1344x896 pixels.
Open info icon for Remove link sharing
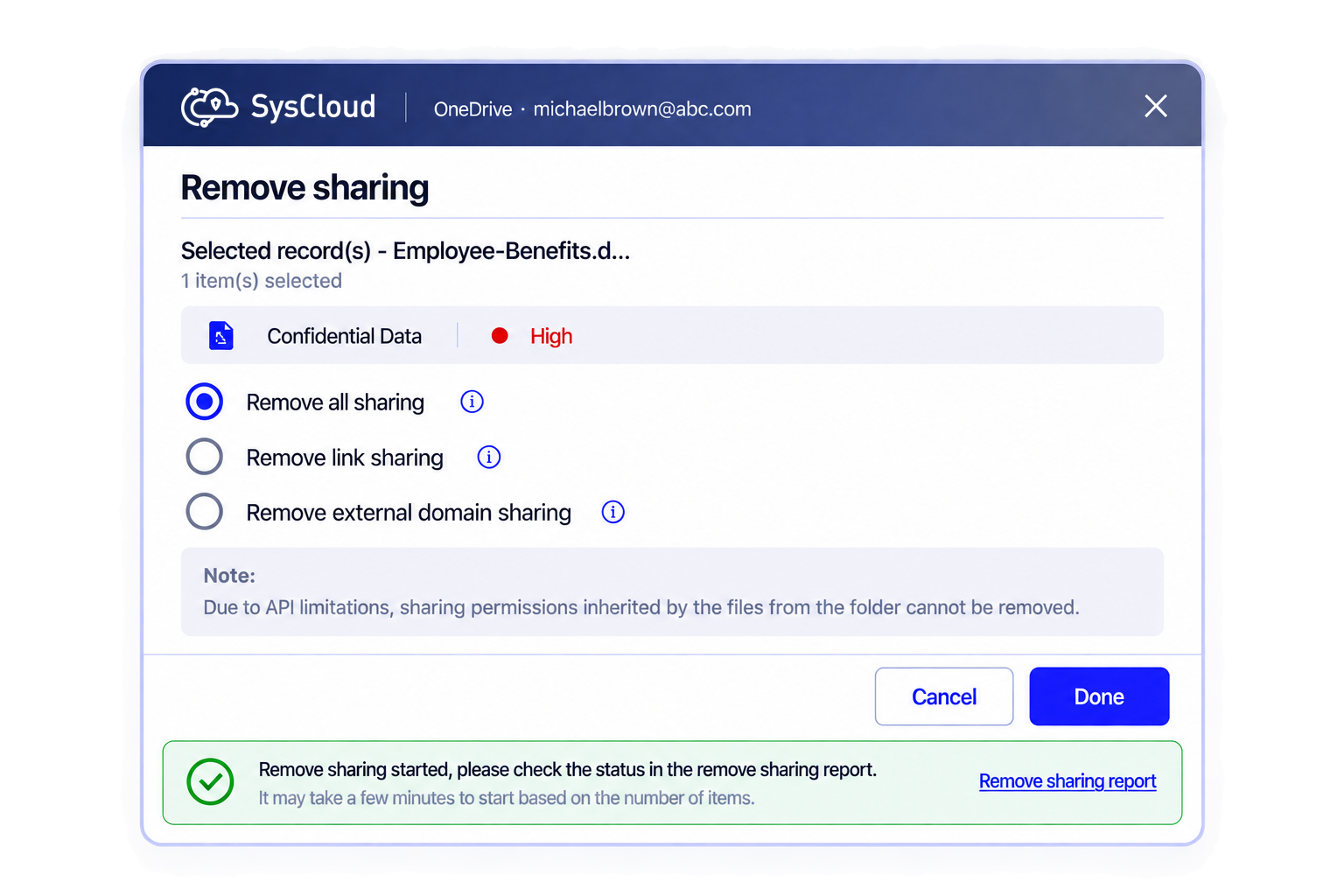pyautogui.click(x=489, y=457)
